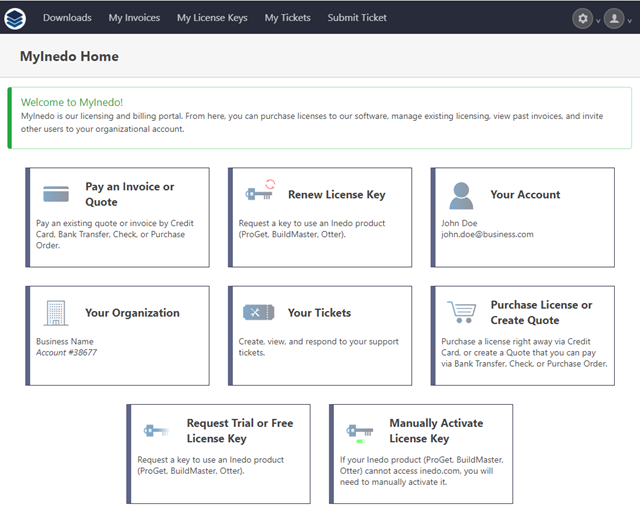Screen dimensions: 640x507
Task: Click the MyInedo Home page title
Action: click(x=69, y=56)
